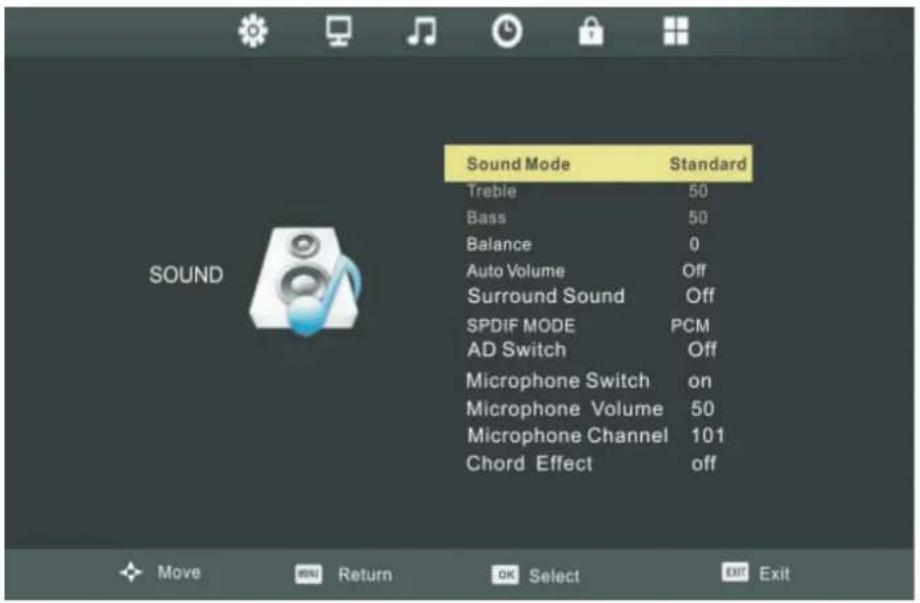
Task: Click the Move hint label
Action: [179, 572]
